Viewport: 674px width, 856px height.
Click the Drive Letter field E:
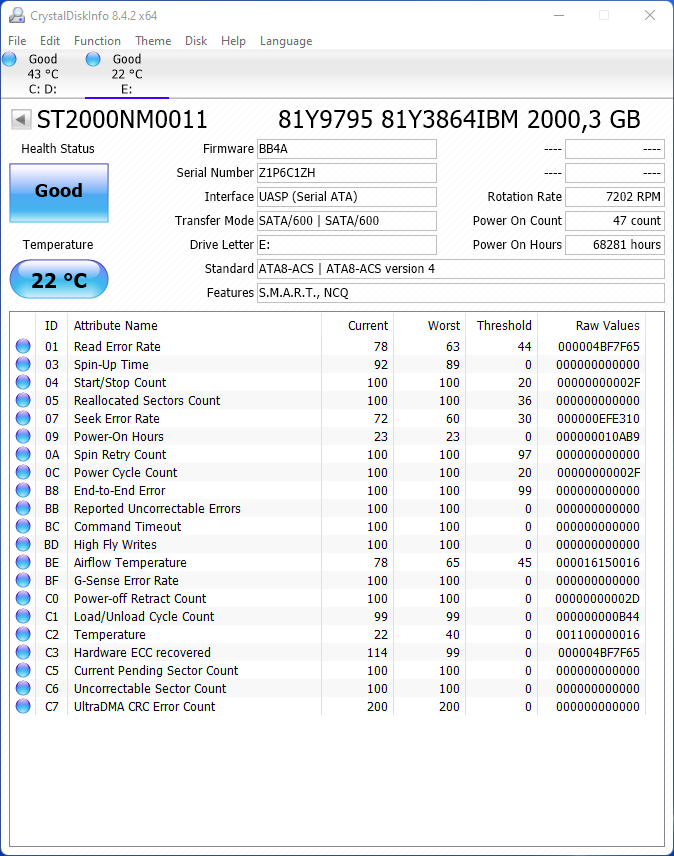pos(347,245)
